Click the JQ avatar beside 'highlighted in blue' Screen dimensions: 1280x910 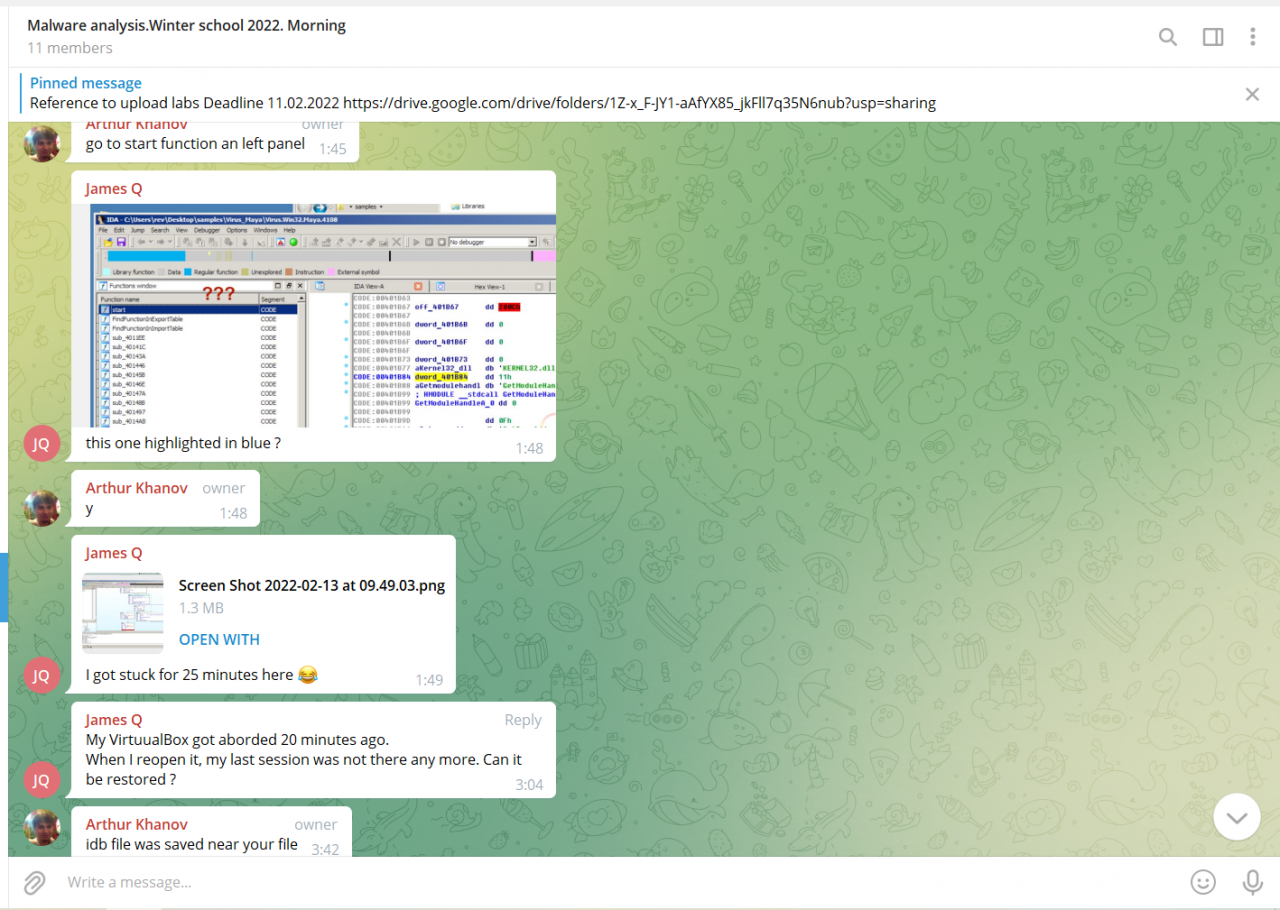41,444
